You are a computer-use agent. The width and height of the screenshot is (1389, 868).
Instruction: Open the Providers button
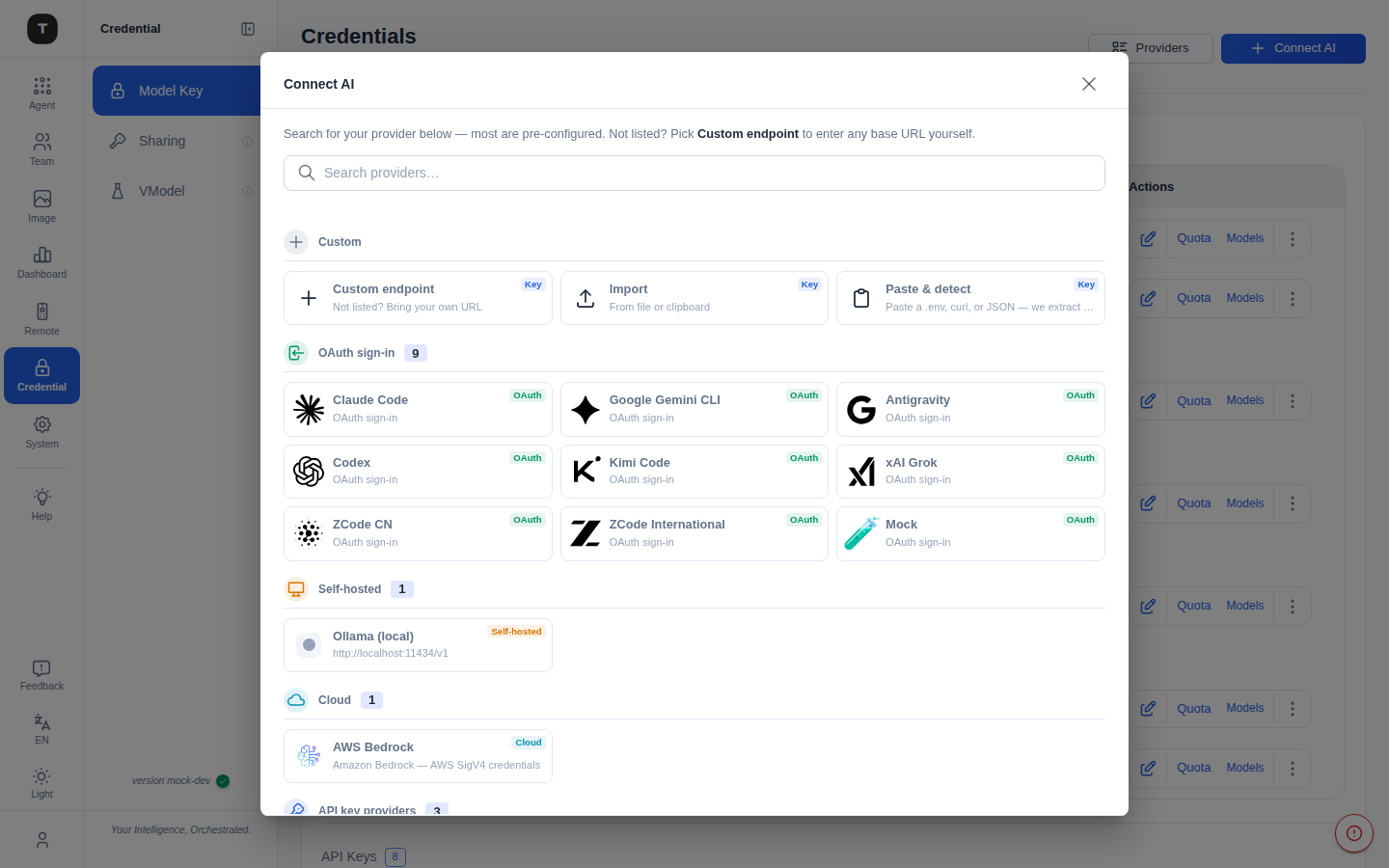point(1151,48)
